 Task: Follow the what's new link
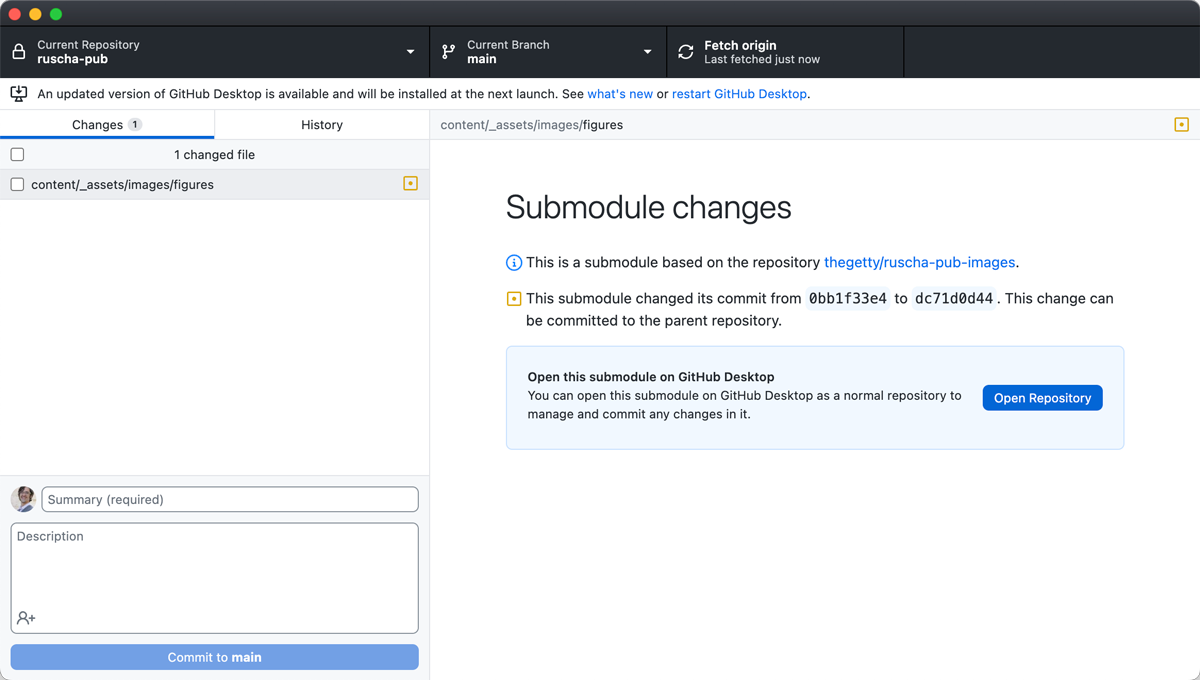pos(619,94)
